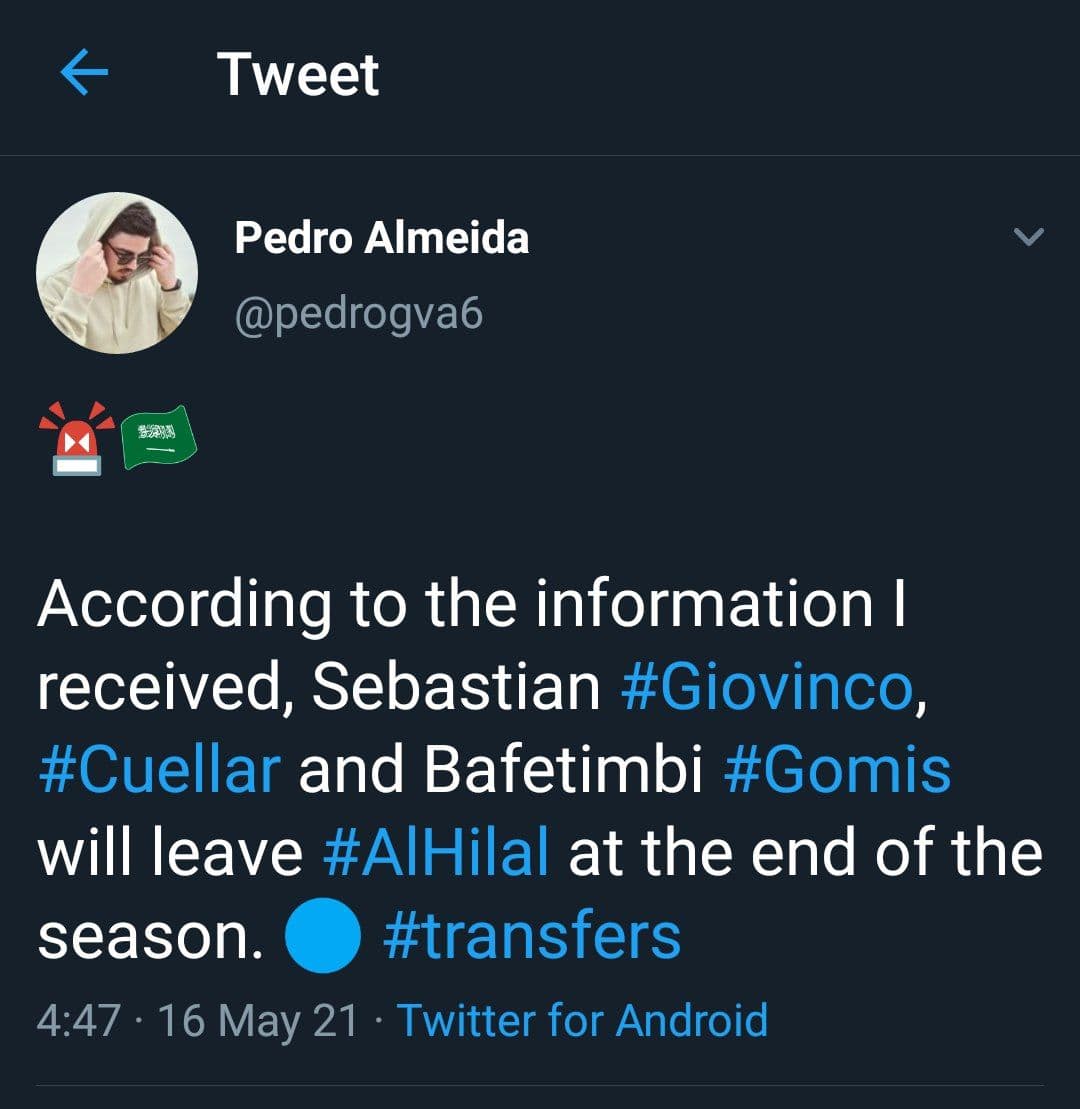Image resolution: width=1080 pixels, height=1109 pixels.
Task: Open the #AlHilal hashtag
Action: click(x=436, y=853)
